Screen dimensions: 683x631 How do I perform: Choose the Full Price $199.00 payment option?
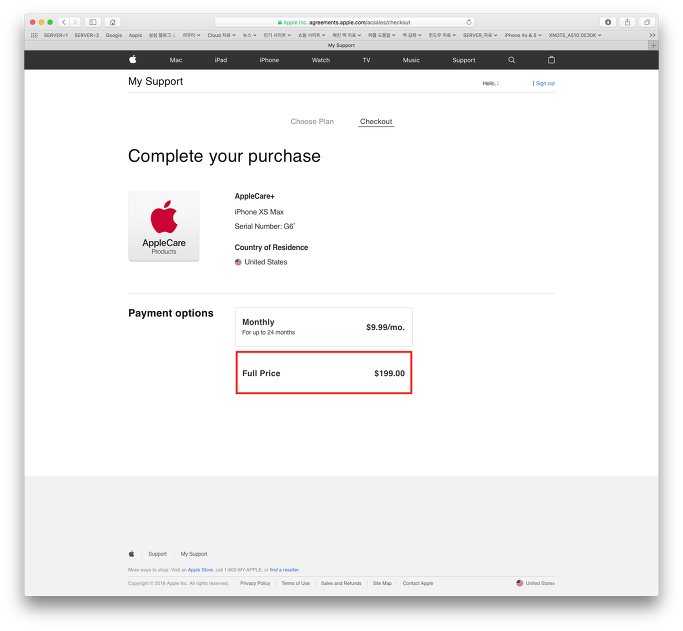(x=324, y=373)
